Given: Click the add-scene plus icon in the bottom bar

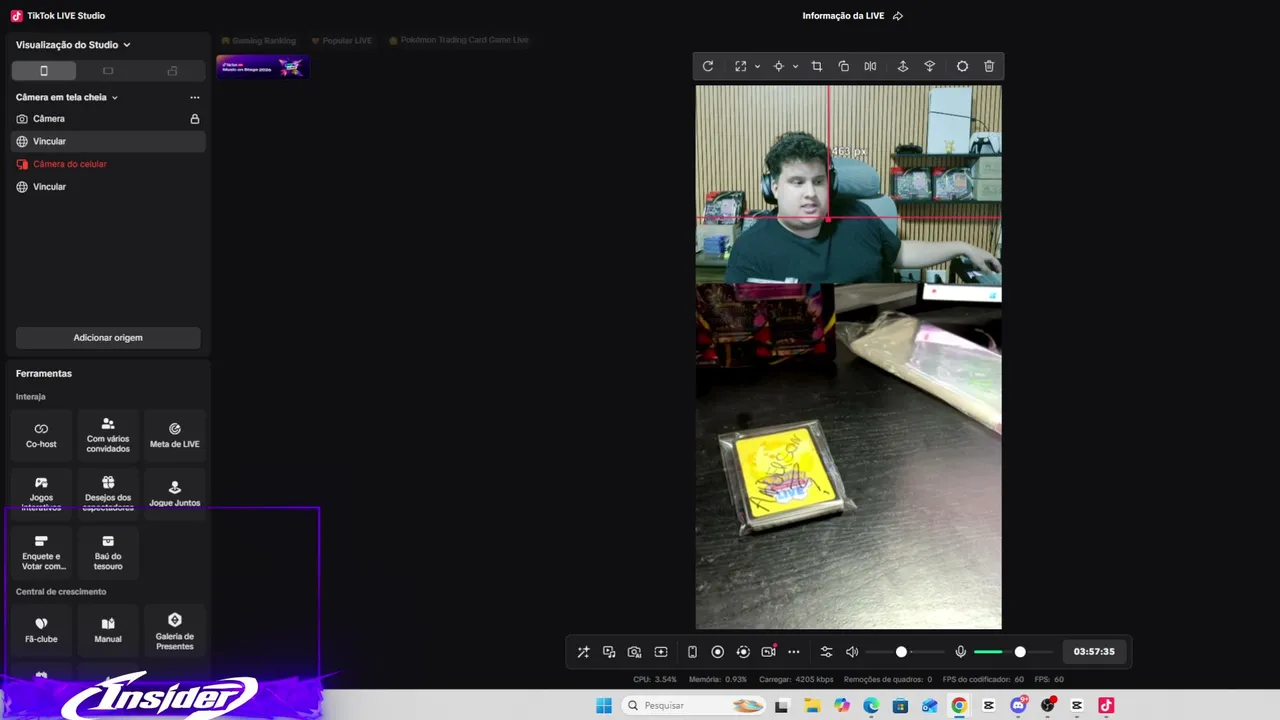Looking at the screenshot, I should point(661,652).
